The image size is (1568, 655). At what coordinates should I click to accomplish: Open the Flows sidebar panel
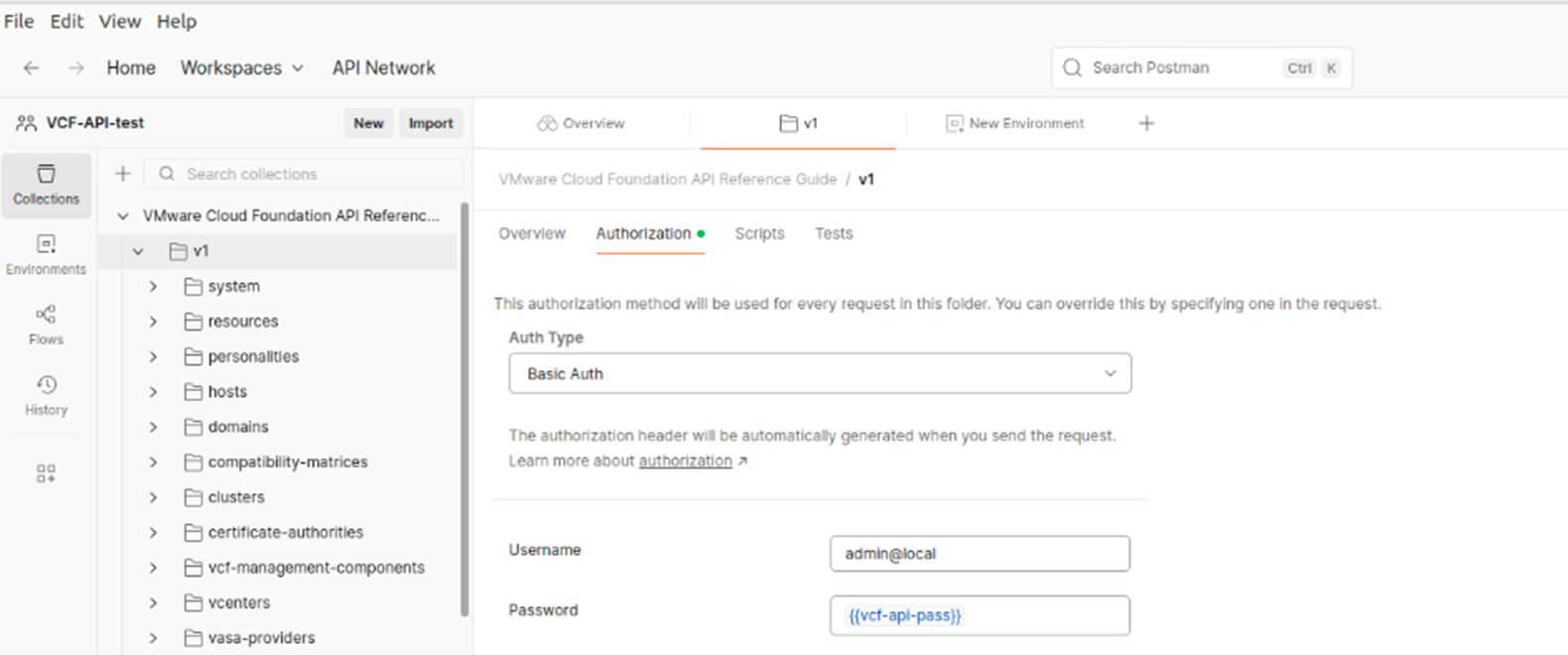pos(46,326)
